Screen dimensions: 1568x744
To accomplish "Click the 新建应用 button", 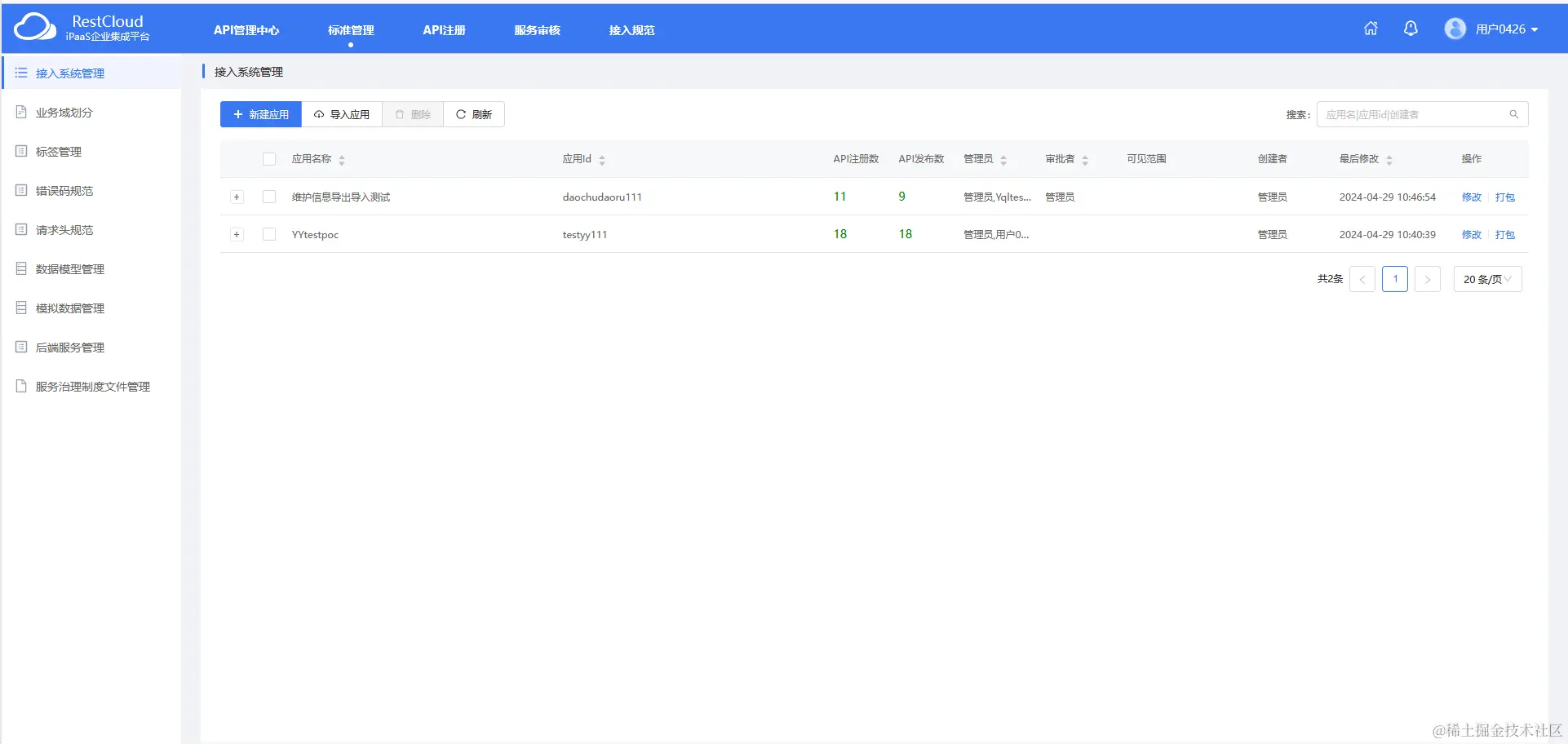I will tap(261, 114).
